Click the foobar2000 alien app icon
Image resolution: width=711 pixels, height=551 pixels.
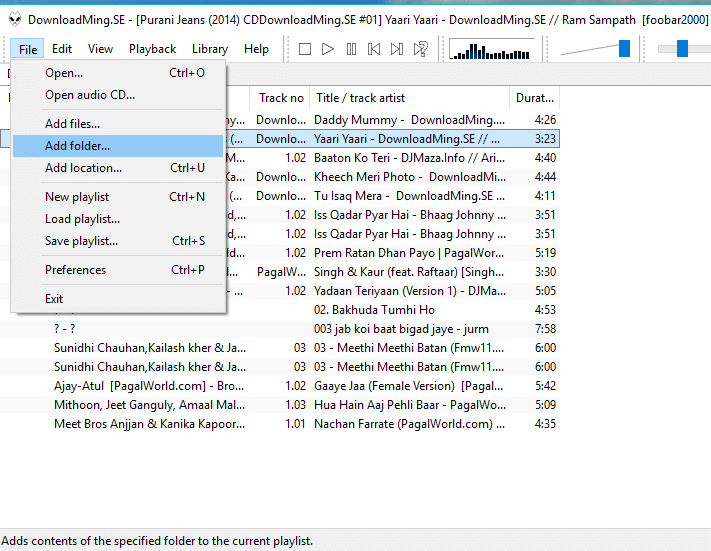pyautogui.click(x=15, y=19)
